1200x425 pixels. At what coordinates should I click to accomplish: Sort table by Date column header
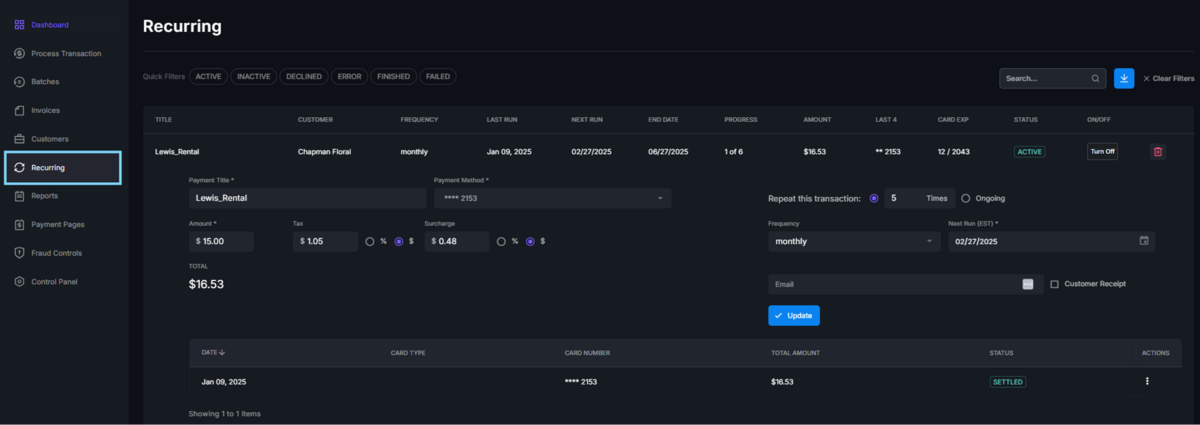[212, 352]
